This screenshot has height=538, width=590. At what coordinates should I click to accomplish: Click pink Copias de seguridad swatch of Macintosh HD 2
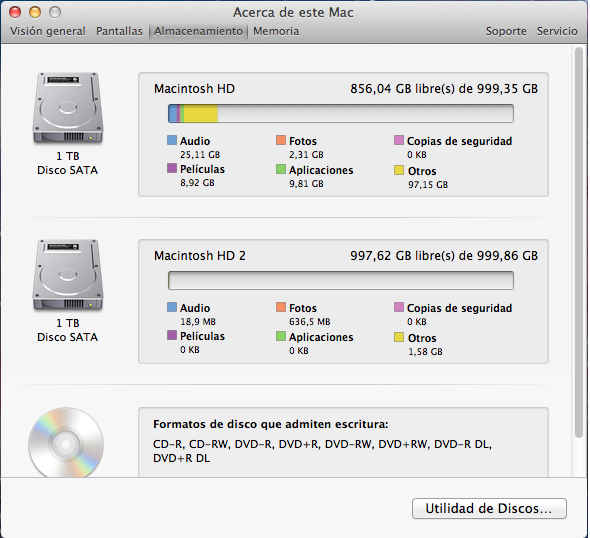tap(399, 307)
